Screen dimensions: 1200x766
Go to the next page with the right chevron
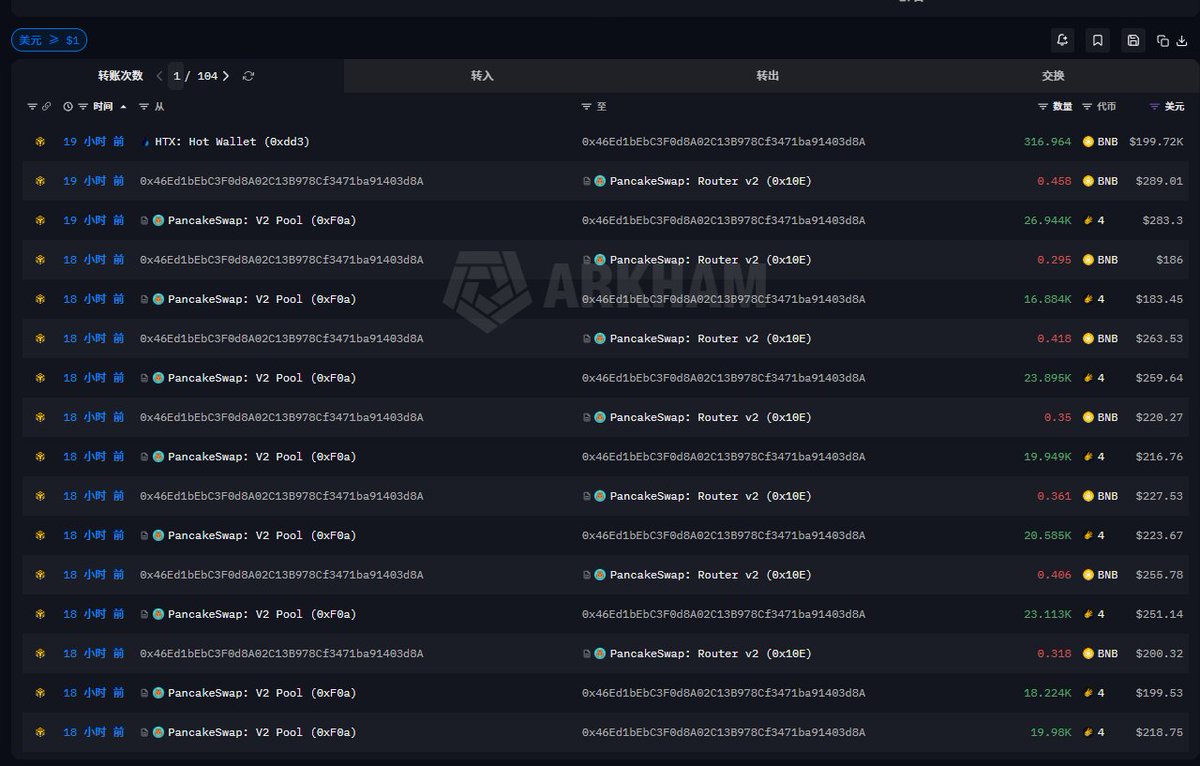(x=226, y=76)
